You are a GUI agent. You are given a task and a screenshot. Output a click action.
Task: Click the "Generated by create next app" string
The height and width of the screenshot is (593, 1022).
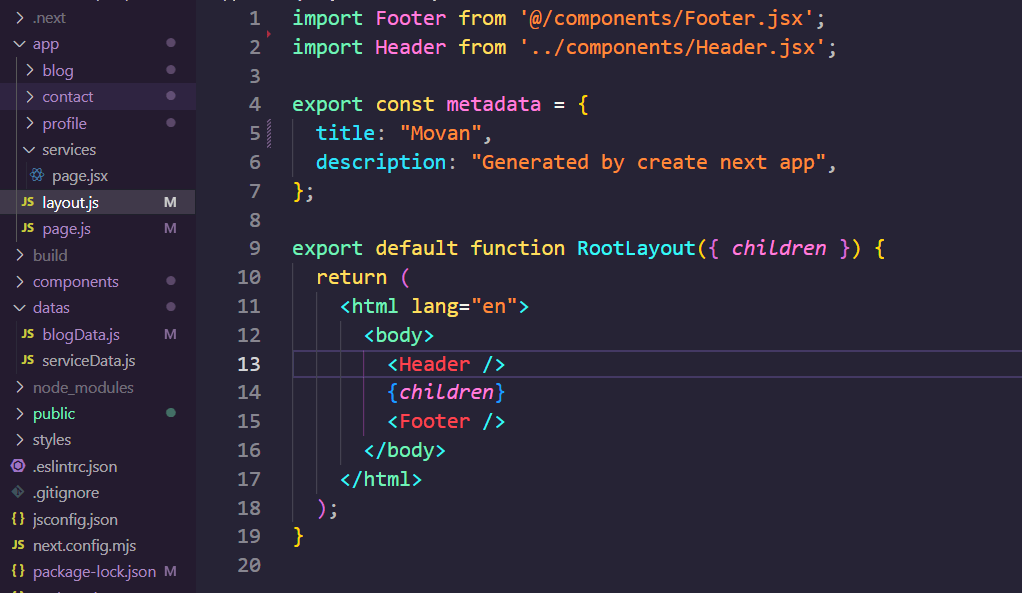(x=648, y=162)
